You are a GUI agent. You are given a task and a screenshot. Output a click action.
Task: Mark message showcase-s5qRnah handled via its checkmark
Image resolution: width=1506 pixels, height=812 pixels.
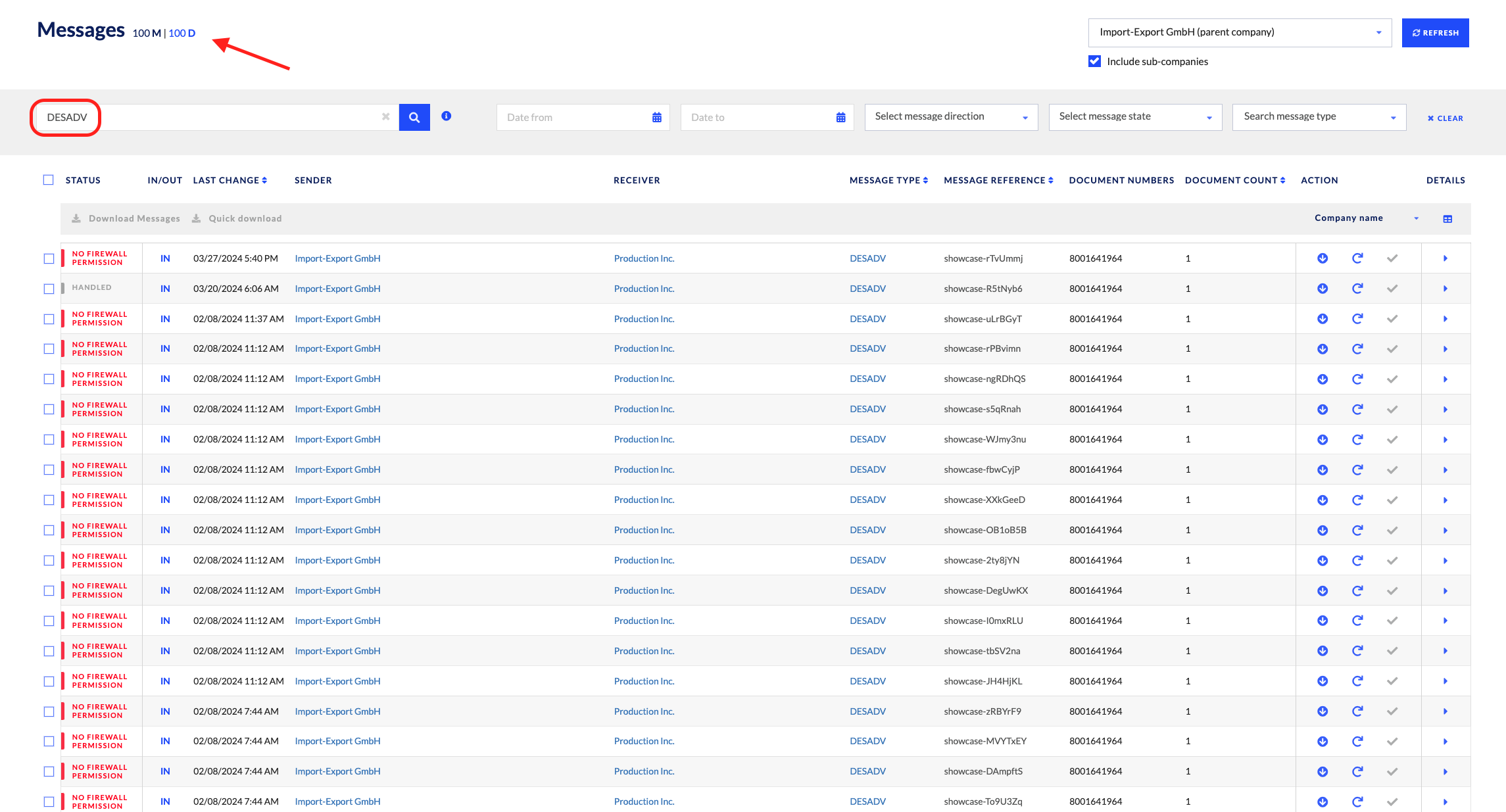click(1392, 410)
